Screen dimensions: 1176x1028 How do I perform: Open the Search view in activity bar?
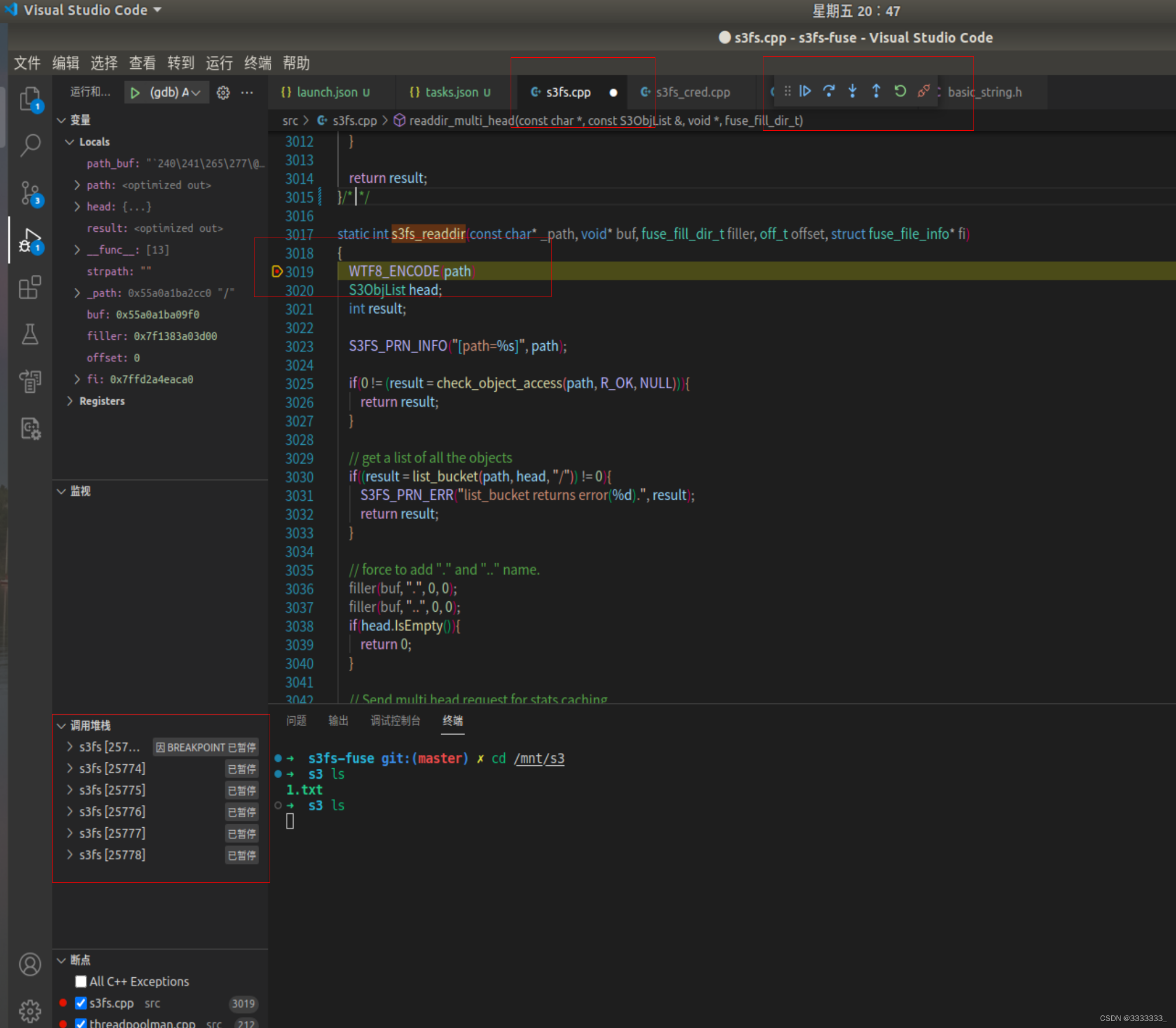pyautogui.click(x=30, y=145)
